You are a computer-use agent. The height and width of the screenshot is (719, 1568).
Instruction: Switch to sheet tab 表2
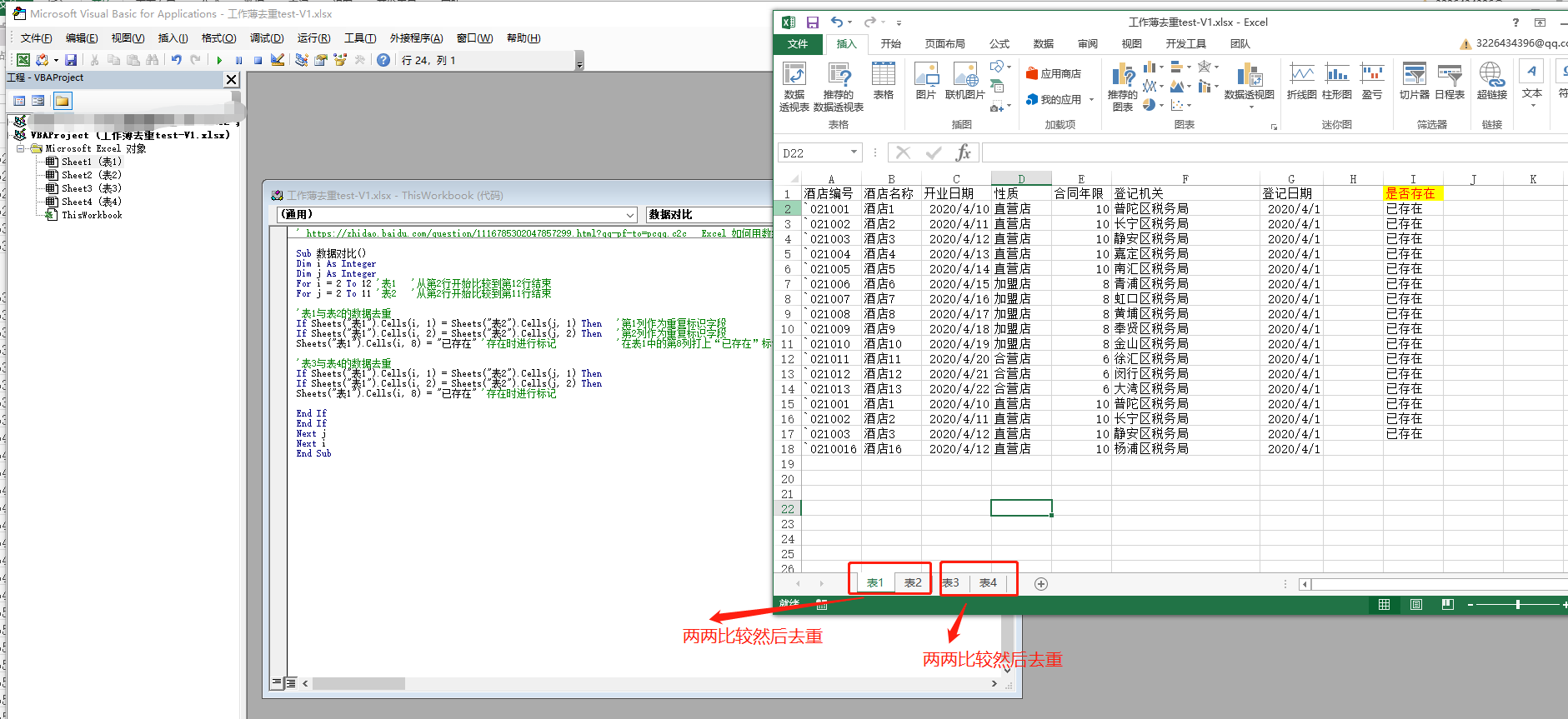pos(913,583)
